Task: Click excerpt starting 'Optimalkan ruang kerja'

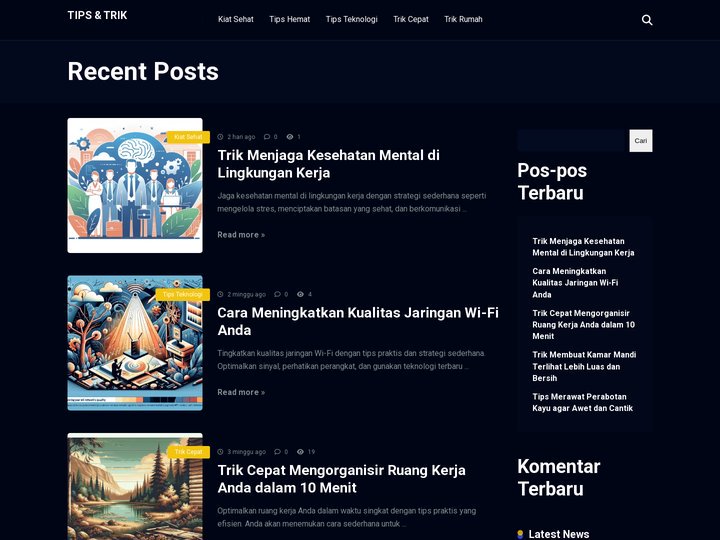Action: pos(347,517)
